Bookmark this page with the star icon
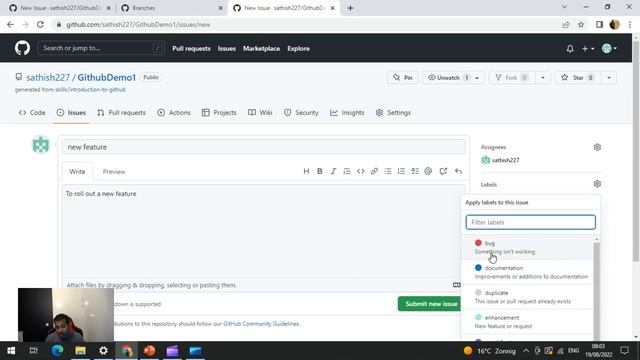This screenshot has width=640, height=360. click(581, 24)
